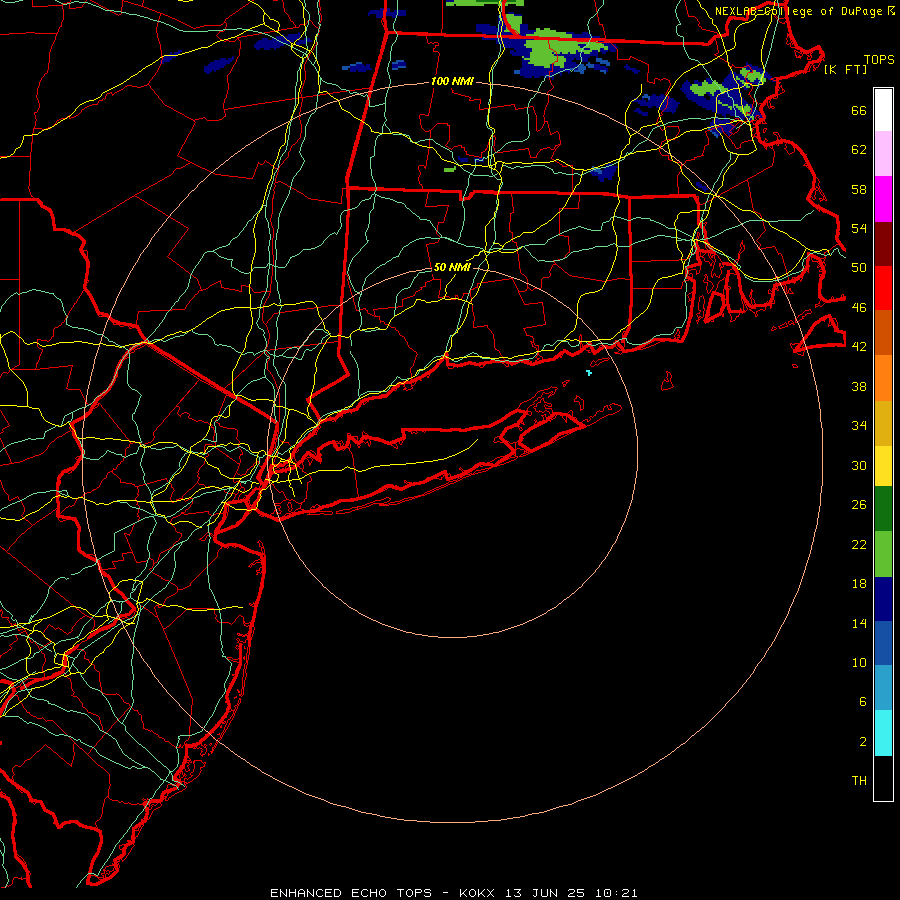Click the 'TH' legend label text
900x900 pixels.
pyautogui.click(x=859, y=781)
